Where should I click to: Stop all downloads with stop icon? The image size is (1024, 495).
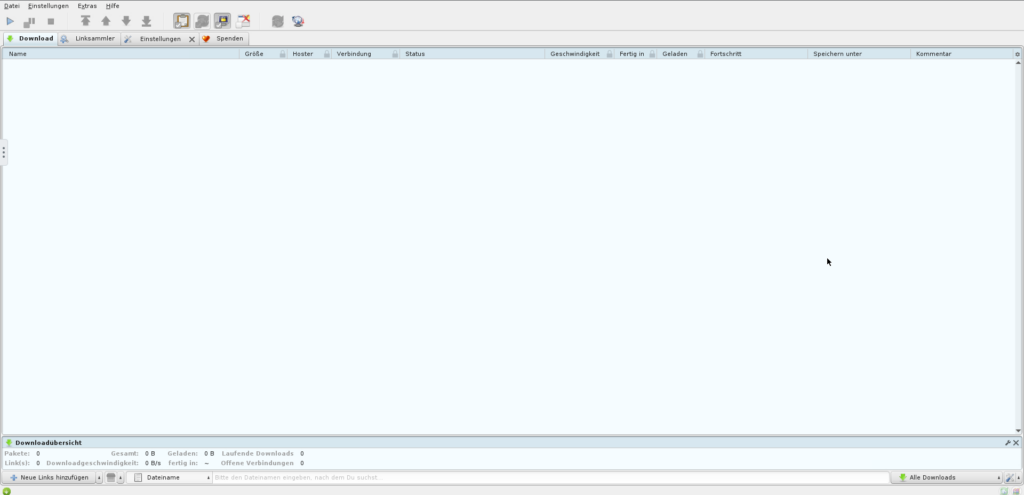tap(50, 22)
